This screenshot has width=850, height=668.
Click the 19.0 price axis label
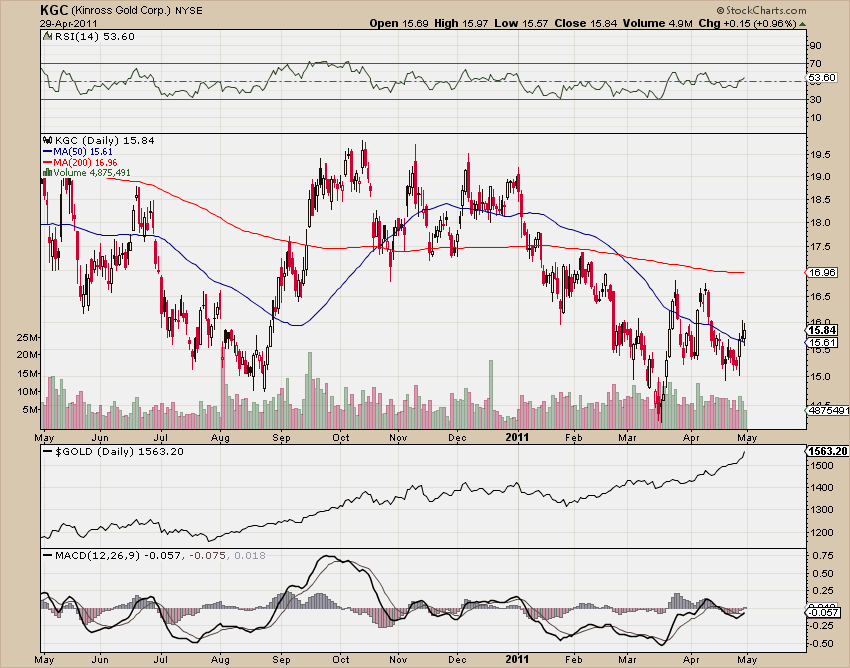(820, 176)
